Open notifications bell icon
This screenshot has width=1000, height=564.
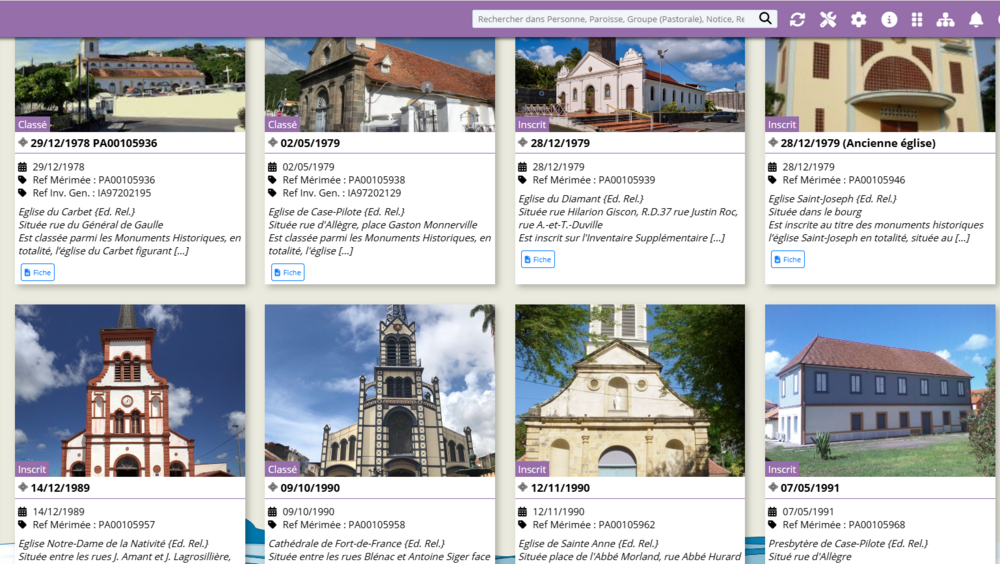point(976,19)
